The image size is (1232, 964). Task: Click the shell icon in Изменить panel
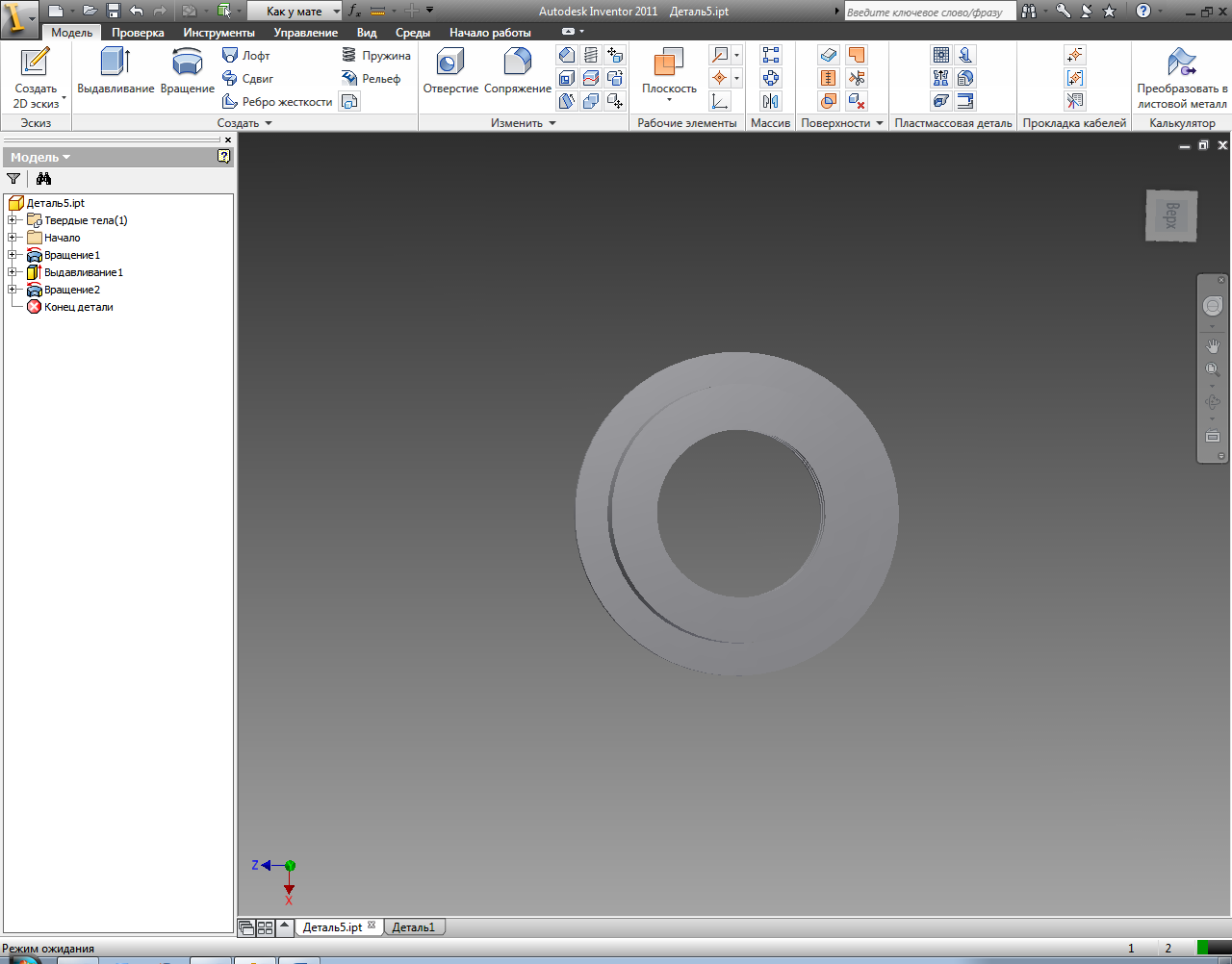(567, 78)
